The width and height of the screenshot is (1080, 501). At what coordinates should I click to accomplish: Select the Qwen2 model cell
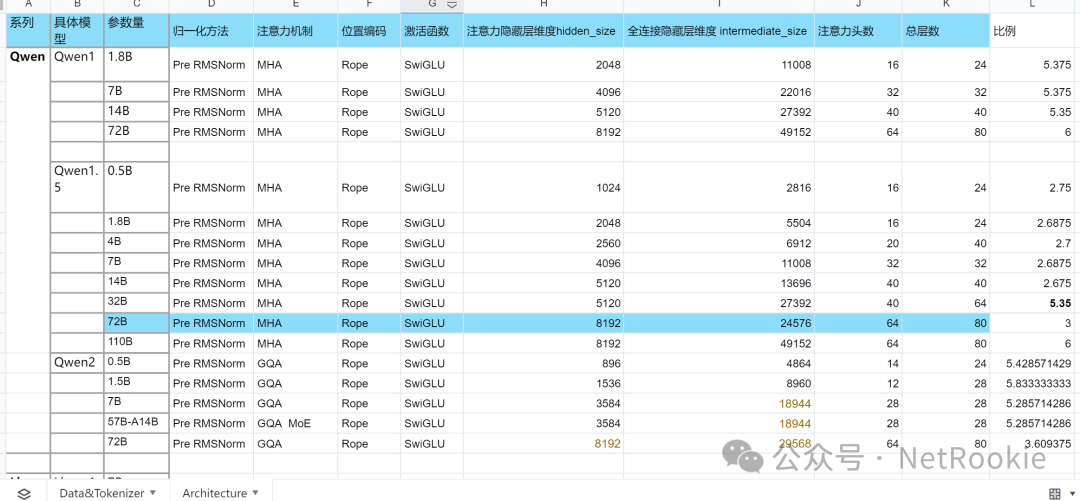[x=77, y=362]
